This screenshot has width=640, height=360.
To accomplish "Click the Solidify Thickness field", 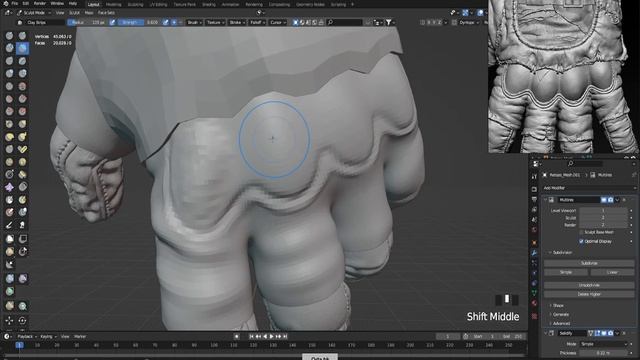I will [x=603, y=353].
